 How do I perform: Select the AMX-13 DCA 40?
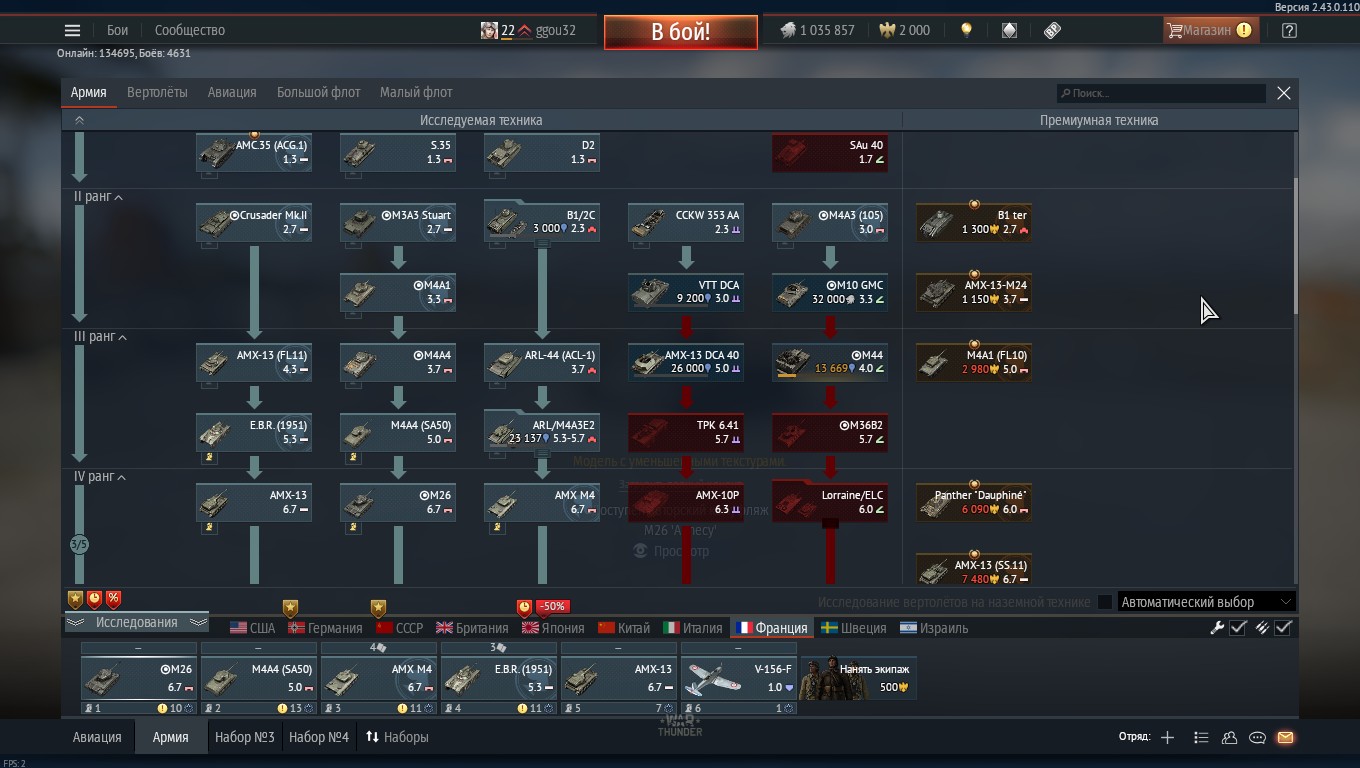click(686, 362)
